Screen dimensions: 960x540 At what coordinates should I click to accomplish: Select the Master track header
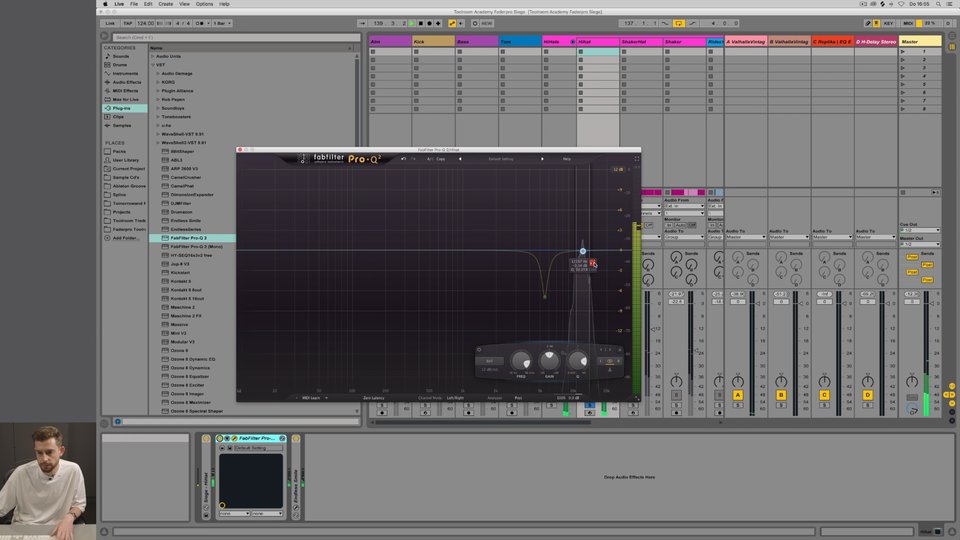click(x=920, y=42)
